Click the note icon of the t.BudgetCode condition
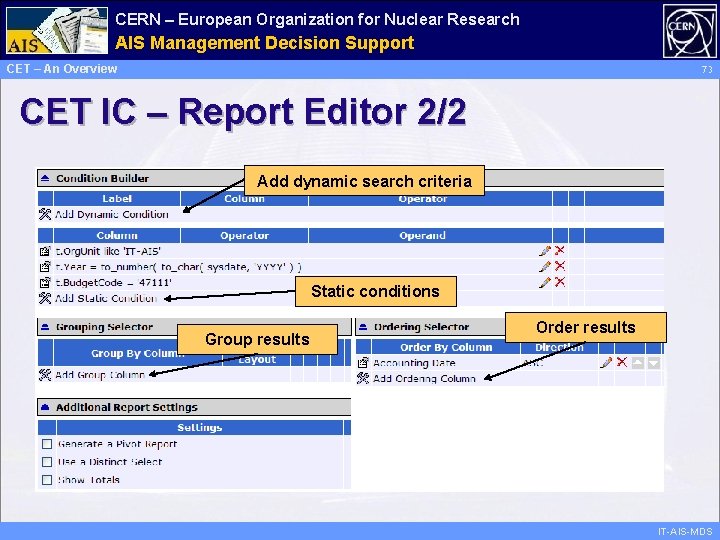Image resolution: width=720 pixels, height=540 pixels. click(45, 282)
